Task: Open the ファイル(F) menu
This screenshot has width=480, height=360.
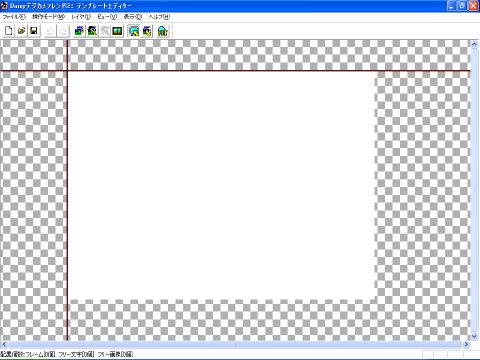Action: click(14, 17)
